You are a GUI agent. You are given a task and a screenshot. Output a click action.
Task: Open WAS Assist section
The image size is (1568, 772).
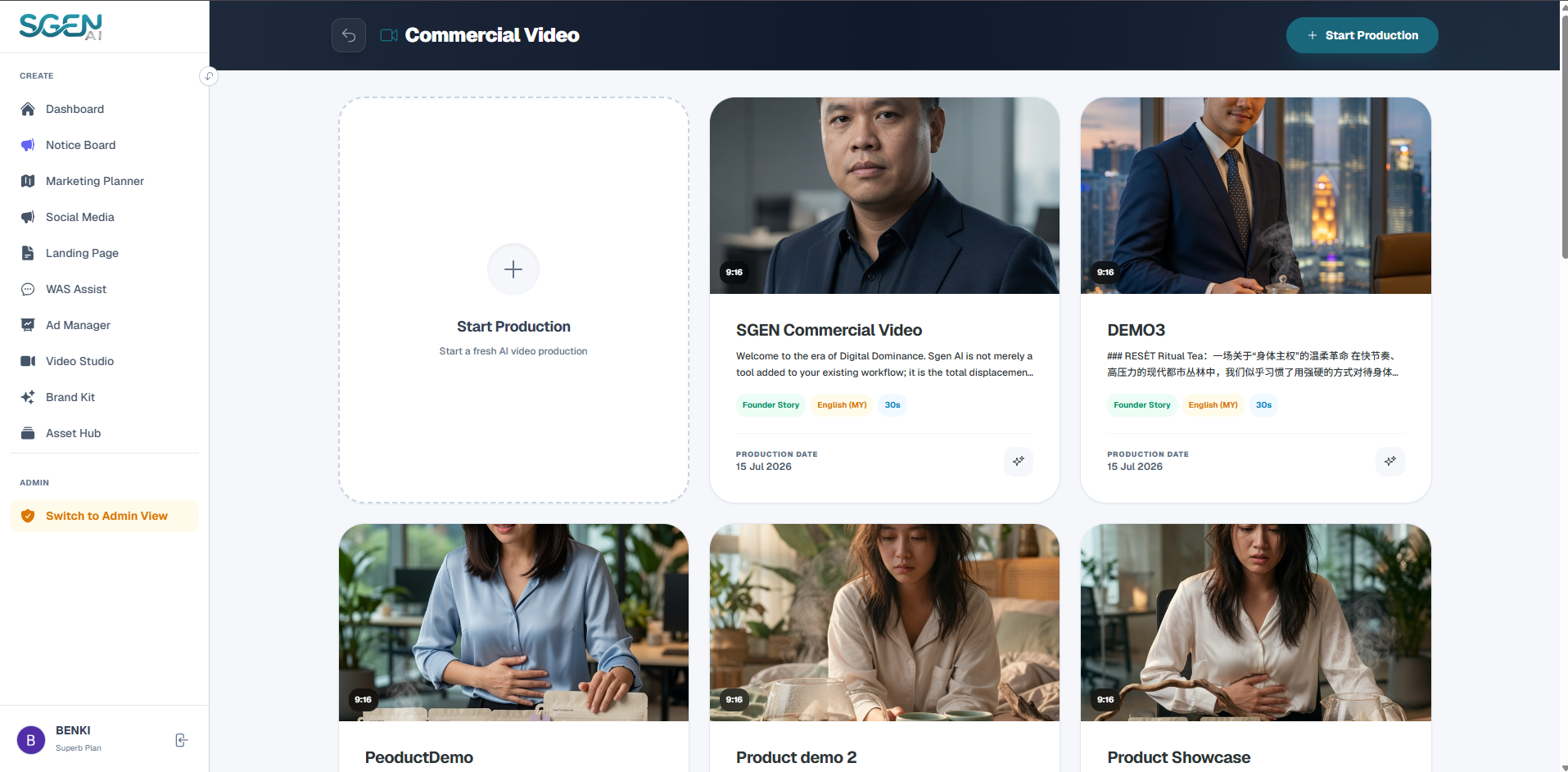coord(104,289)
